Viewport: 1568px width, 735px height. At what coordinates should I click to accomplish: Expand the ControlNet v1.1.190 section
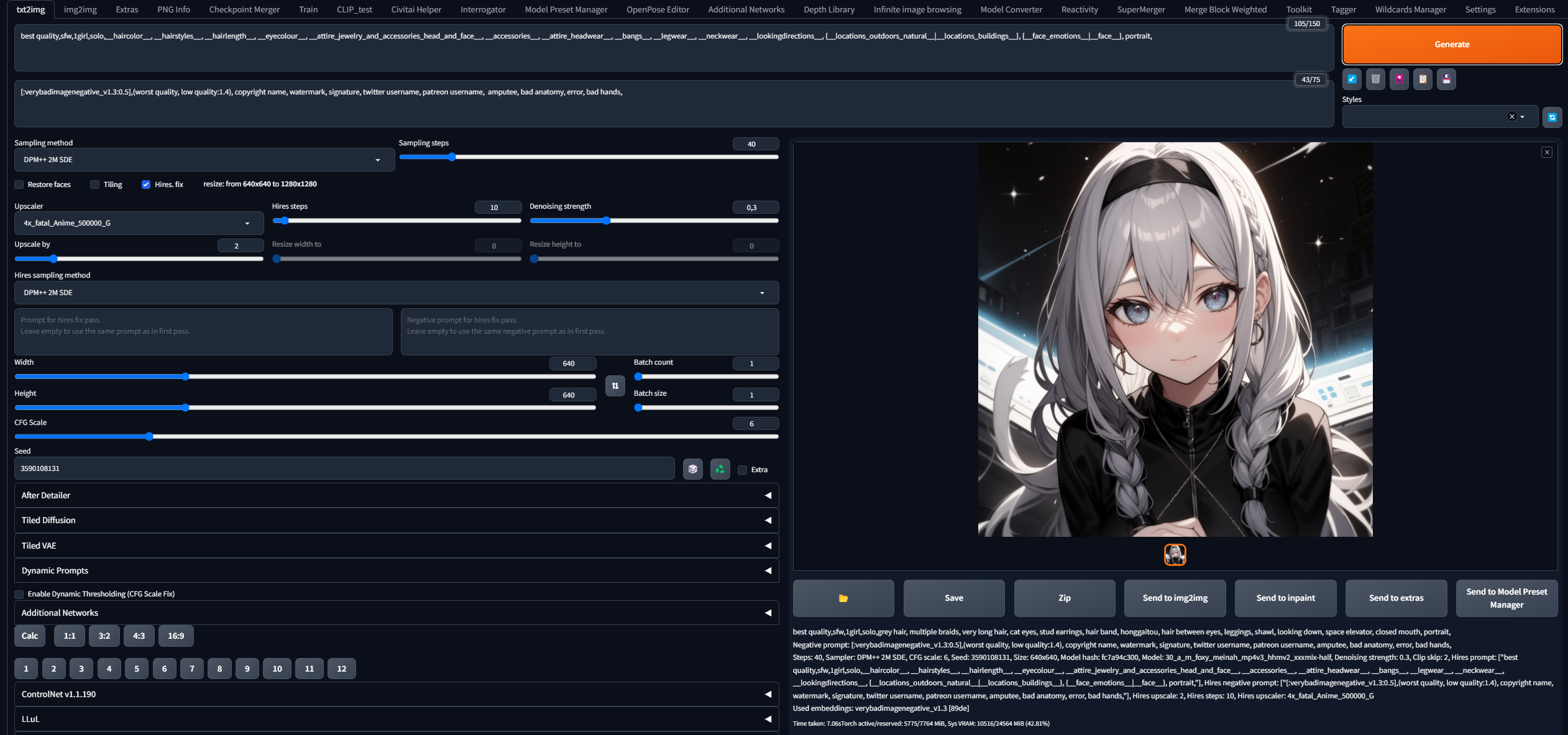tap(397, 694)
